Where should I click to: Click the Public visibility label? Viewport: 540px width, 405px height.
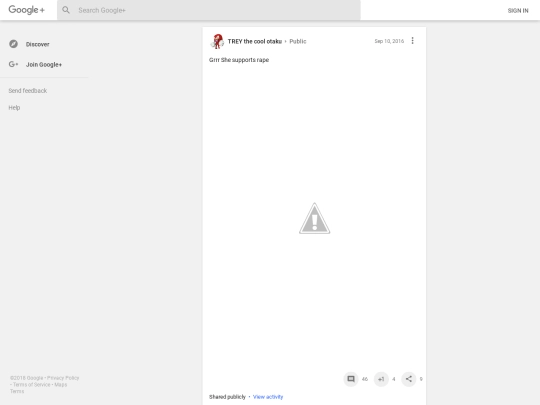pyautogui.click(x=298, y=41)
